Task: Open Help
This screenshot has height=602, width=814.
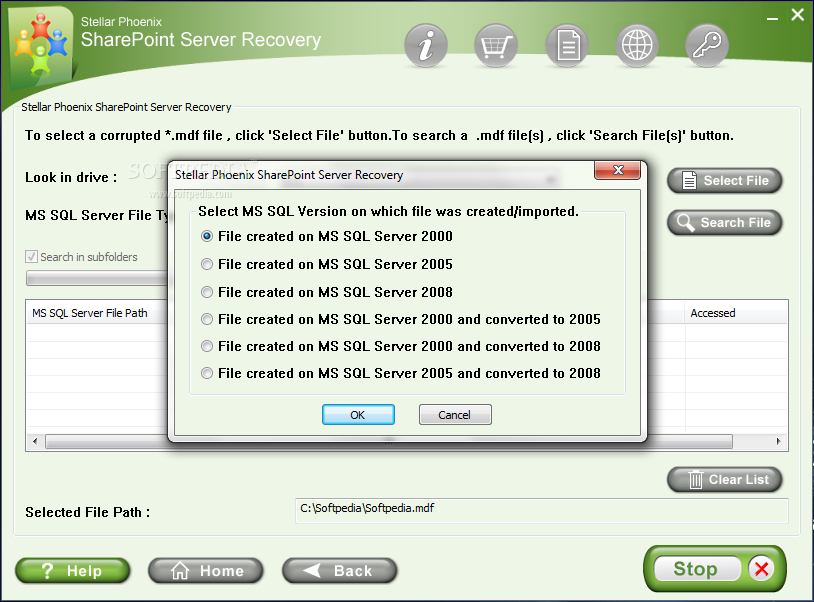Action: [73, 571]
